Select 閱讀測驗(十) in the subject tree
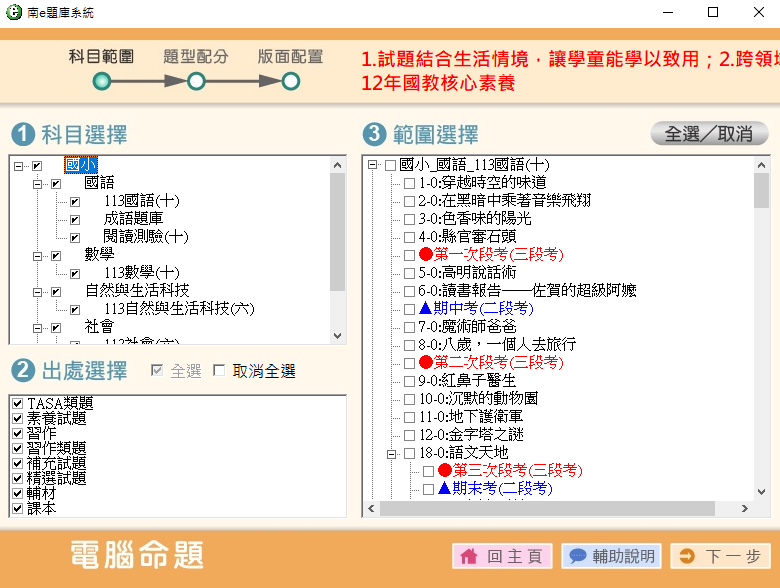 coord(146,237)
